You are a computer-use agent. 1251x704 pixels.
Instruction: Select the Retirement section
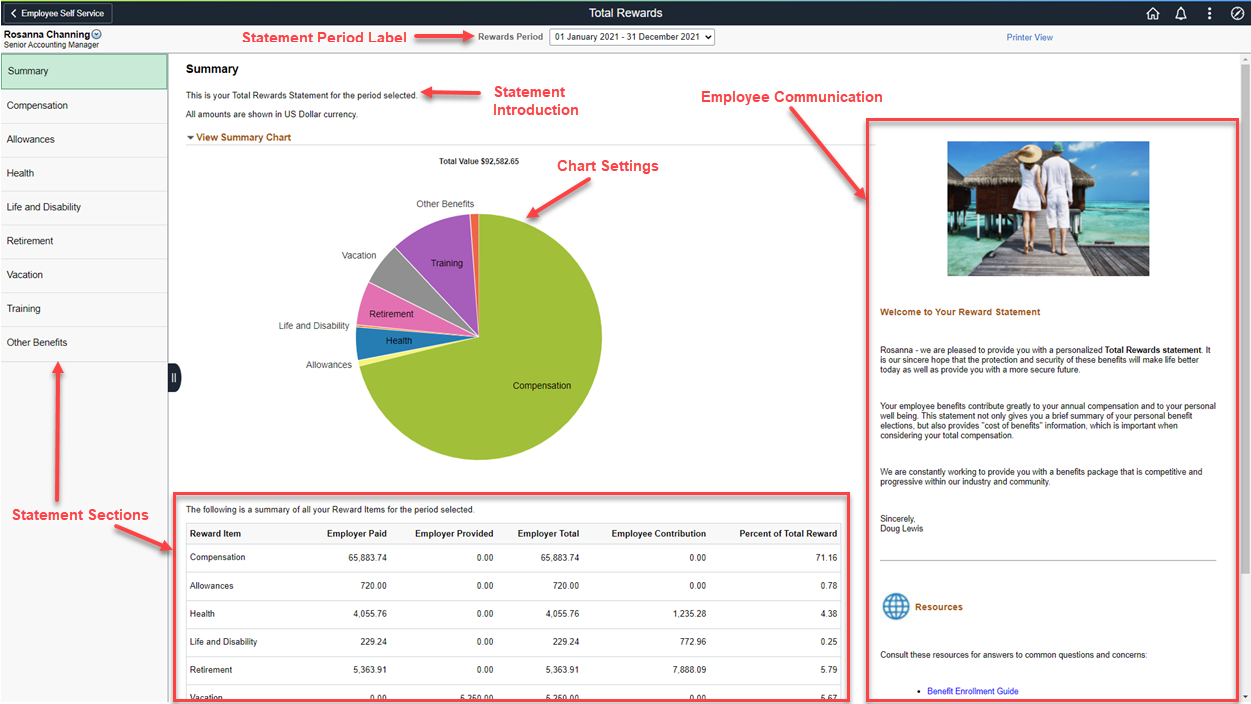[84, 241]
